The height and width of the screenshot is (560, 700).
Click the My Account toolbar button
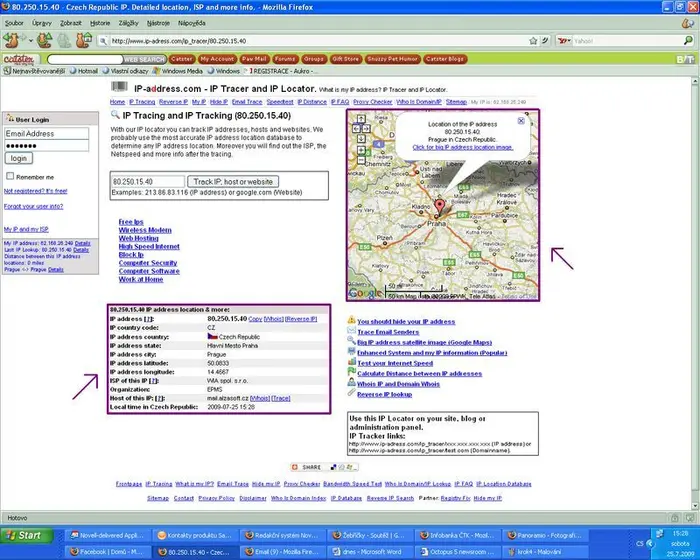click(x=217, y=59)
